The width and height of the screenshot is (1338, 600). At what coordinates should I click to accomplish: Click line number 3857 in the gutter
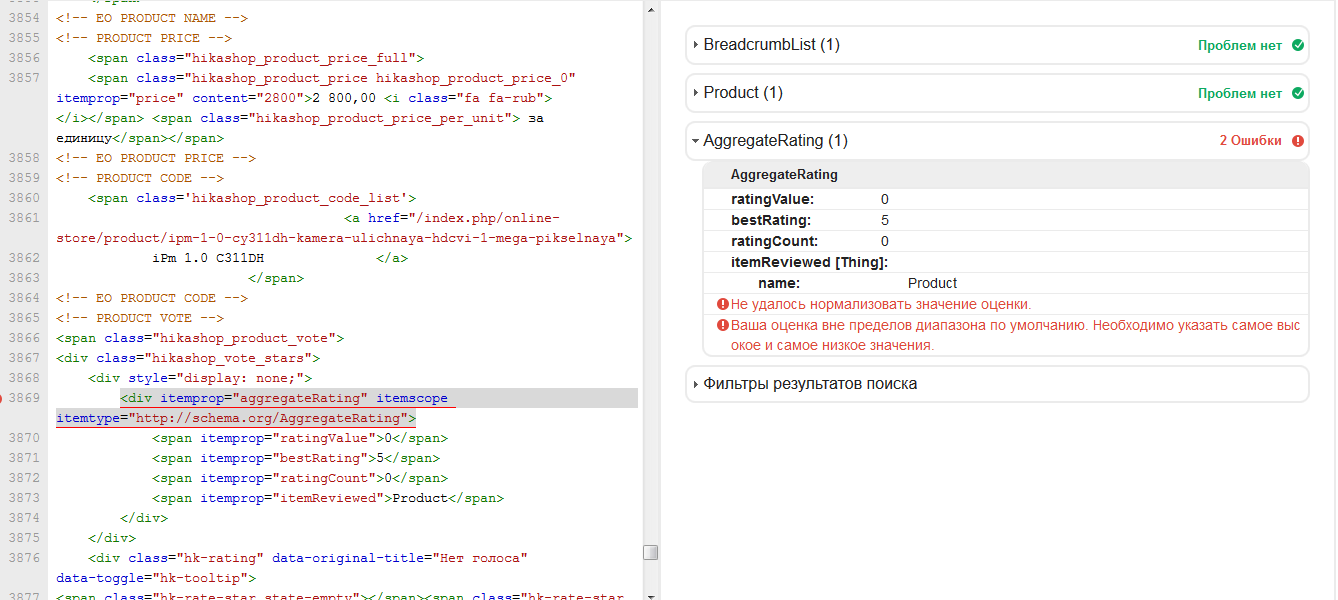click(x=25, y=78)
